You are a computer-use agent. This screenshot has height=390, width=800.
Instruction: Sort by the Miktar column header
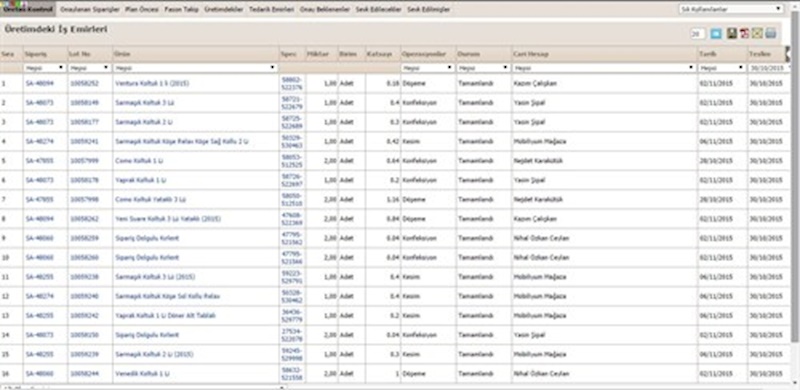318,54
